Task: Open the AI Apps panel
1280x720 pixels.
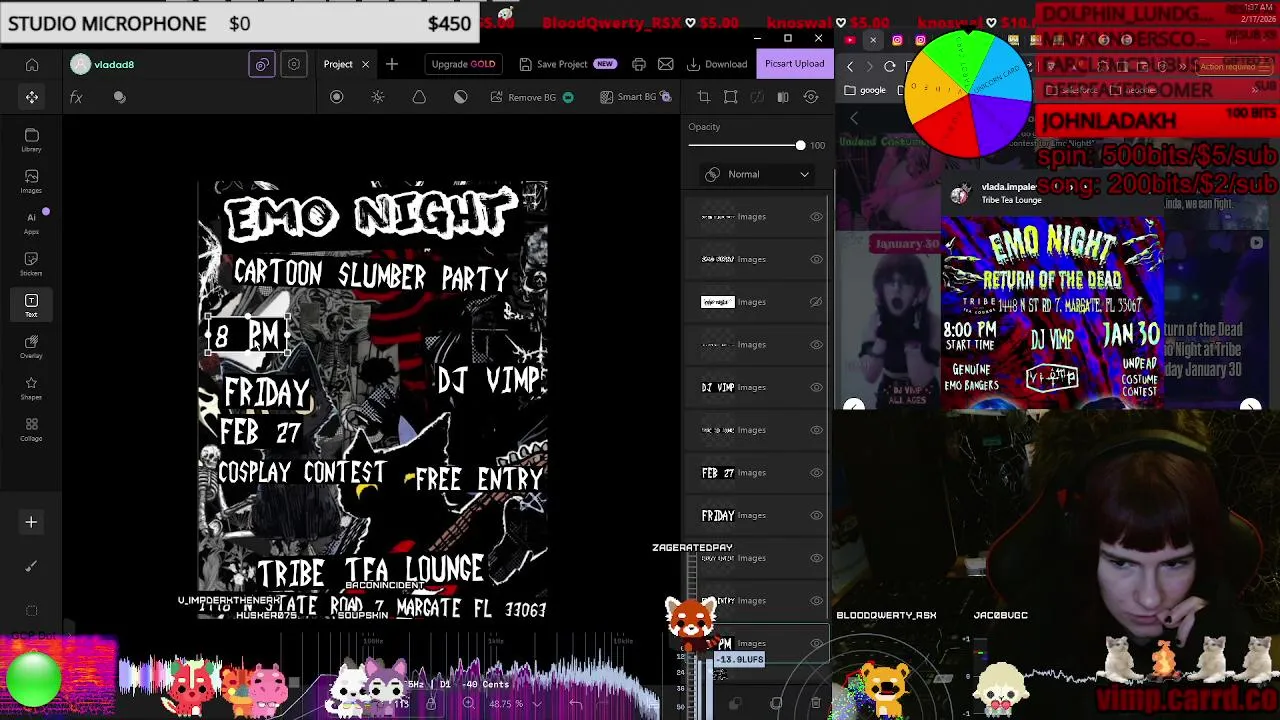Action: (x=32, y=222)
